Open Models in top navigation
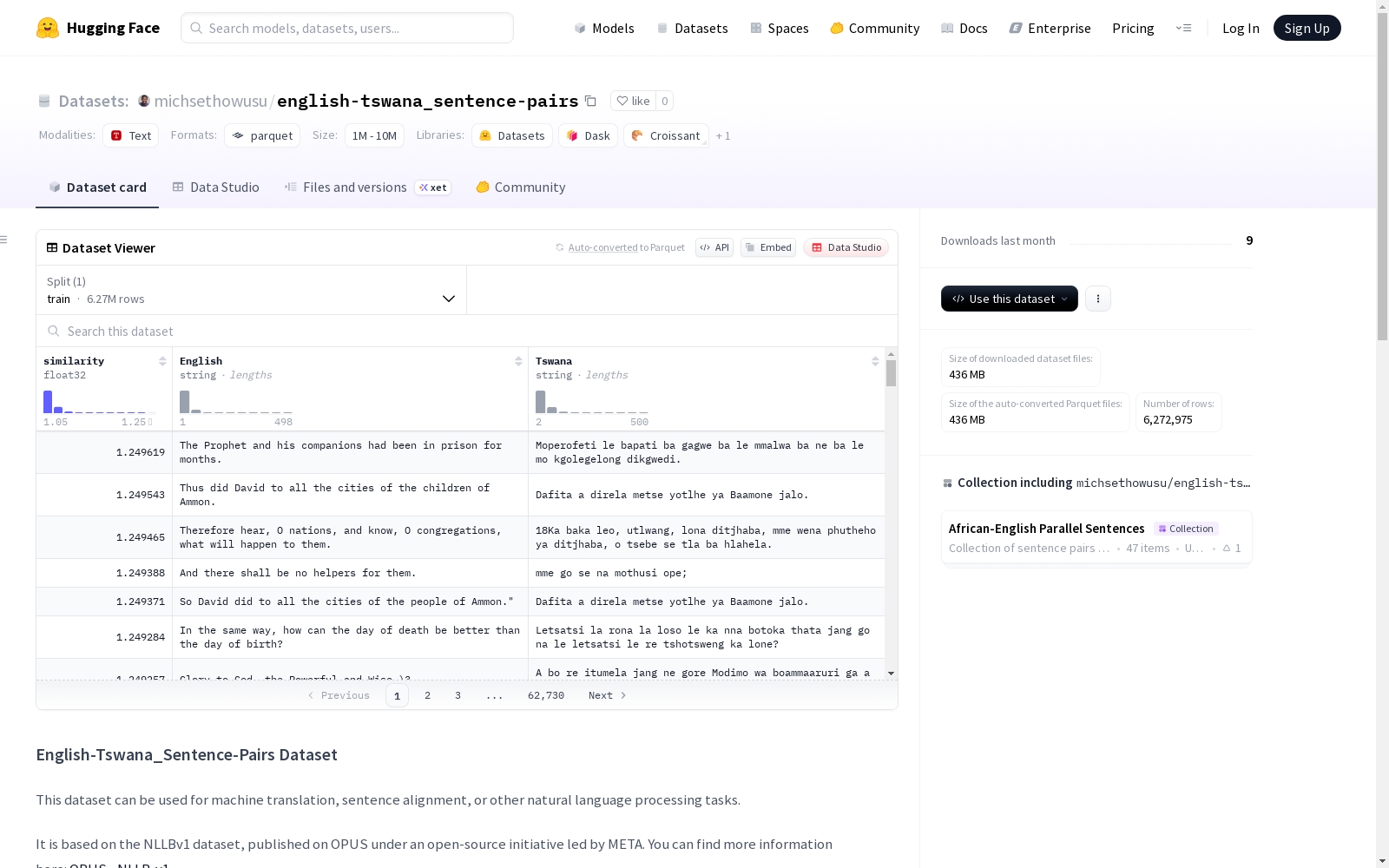Screen dimensions: 1389x868 pos(604,28)
